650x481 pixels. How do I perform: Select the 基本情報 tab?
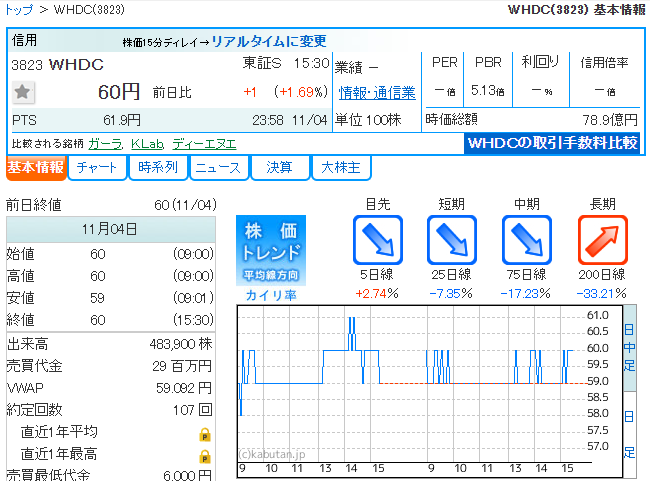[36, 168]
